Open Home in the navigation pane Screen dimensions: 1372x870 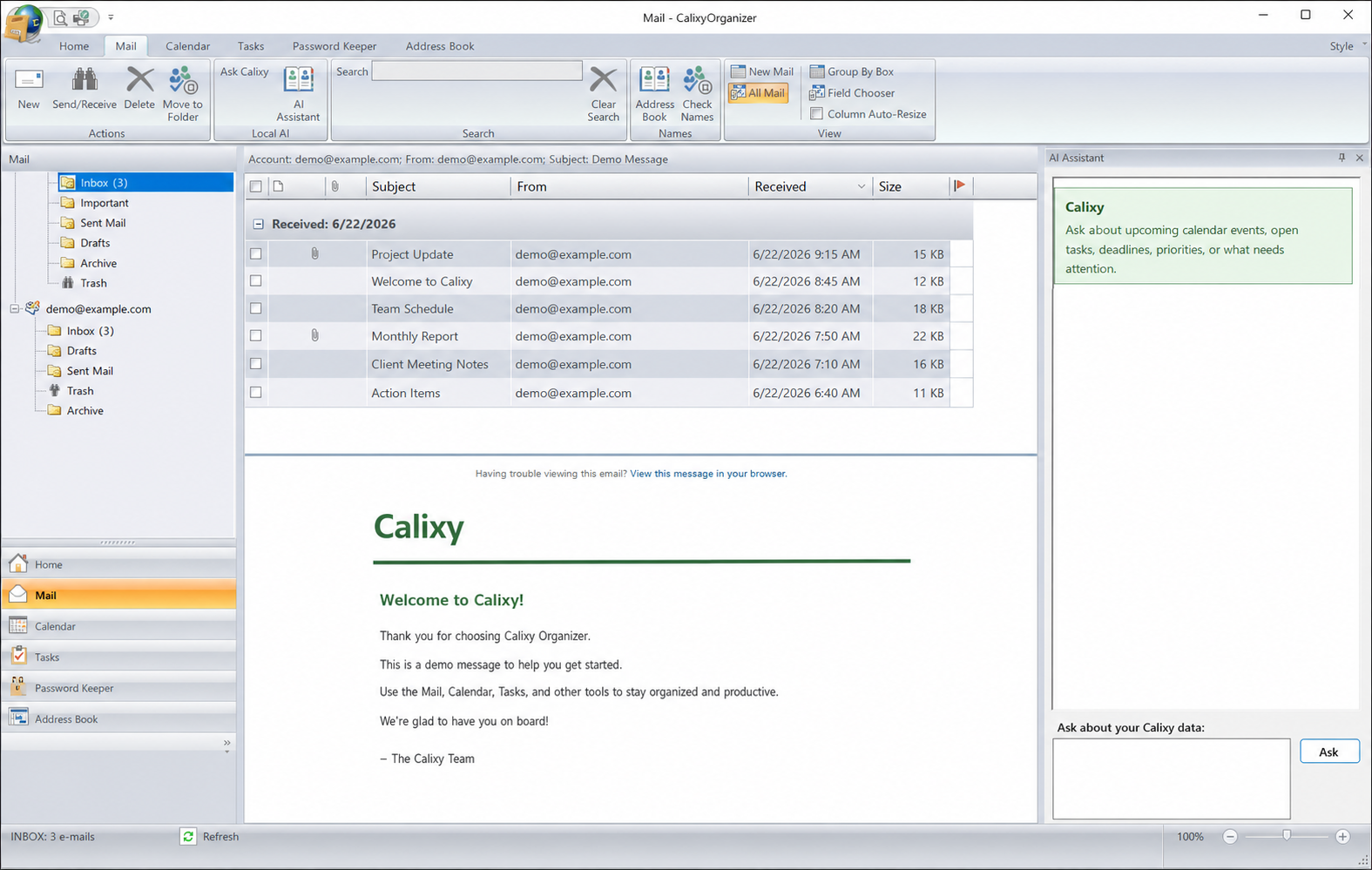pyautogui.click(x=118, y=564)
